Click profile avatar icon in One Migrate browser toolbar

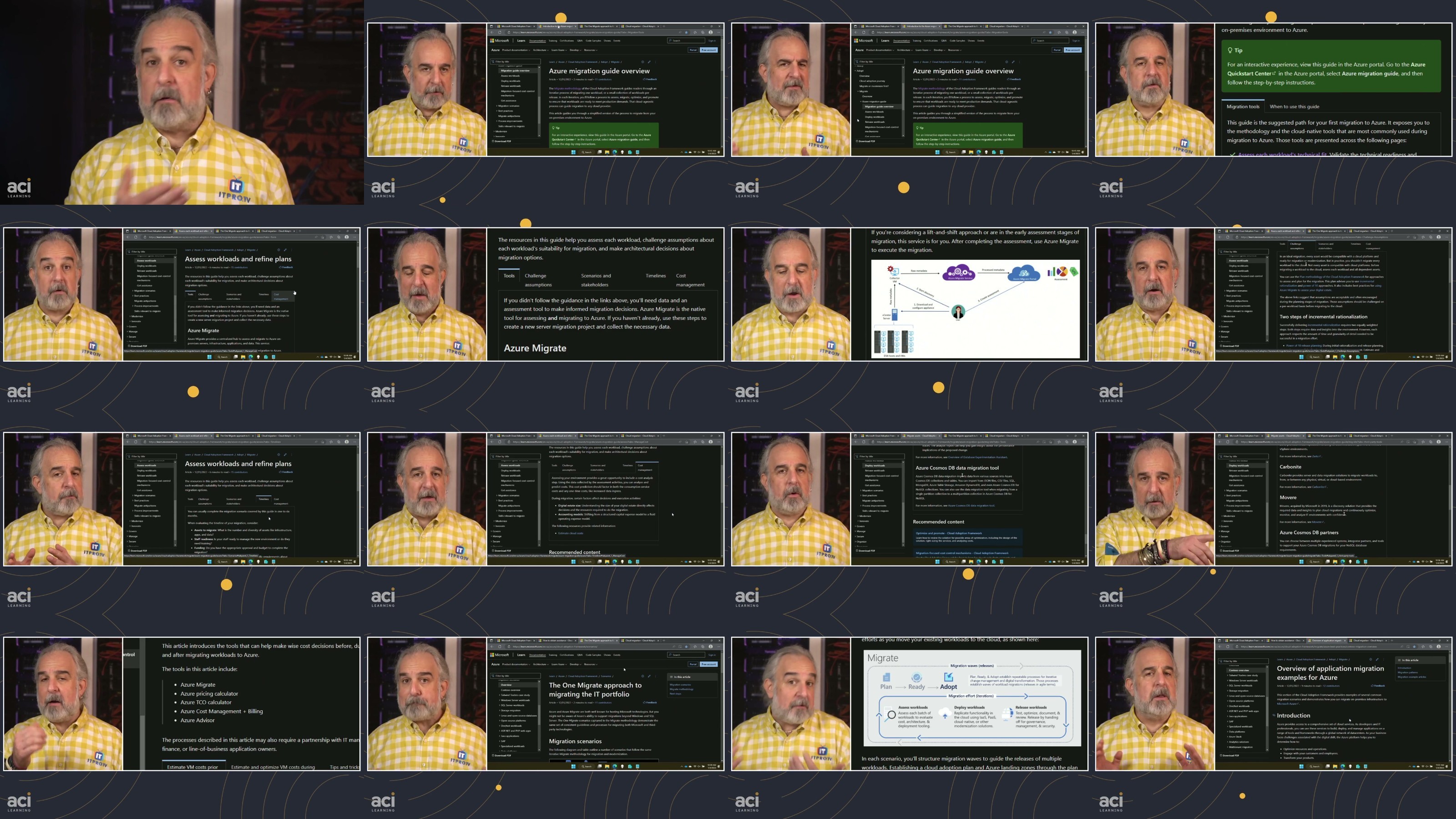click(711, 647)
